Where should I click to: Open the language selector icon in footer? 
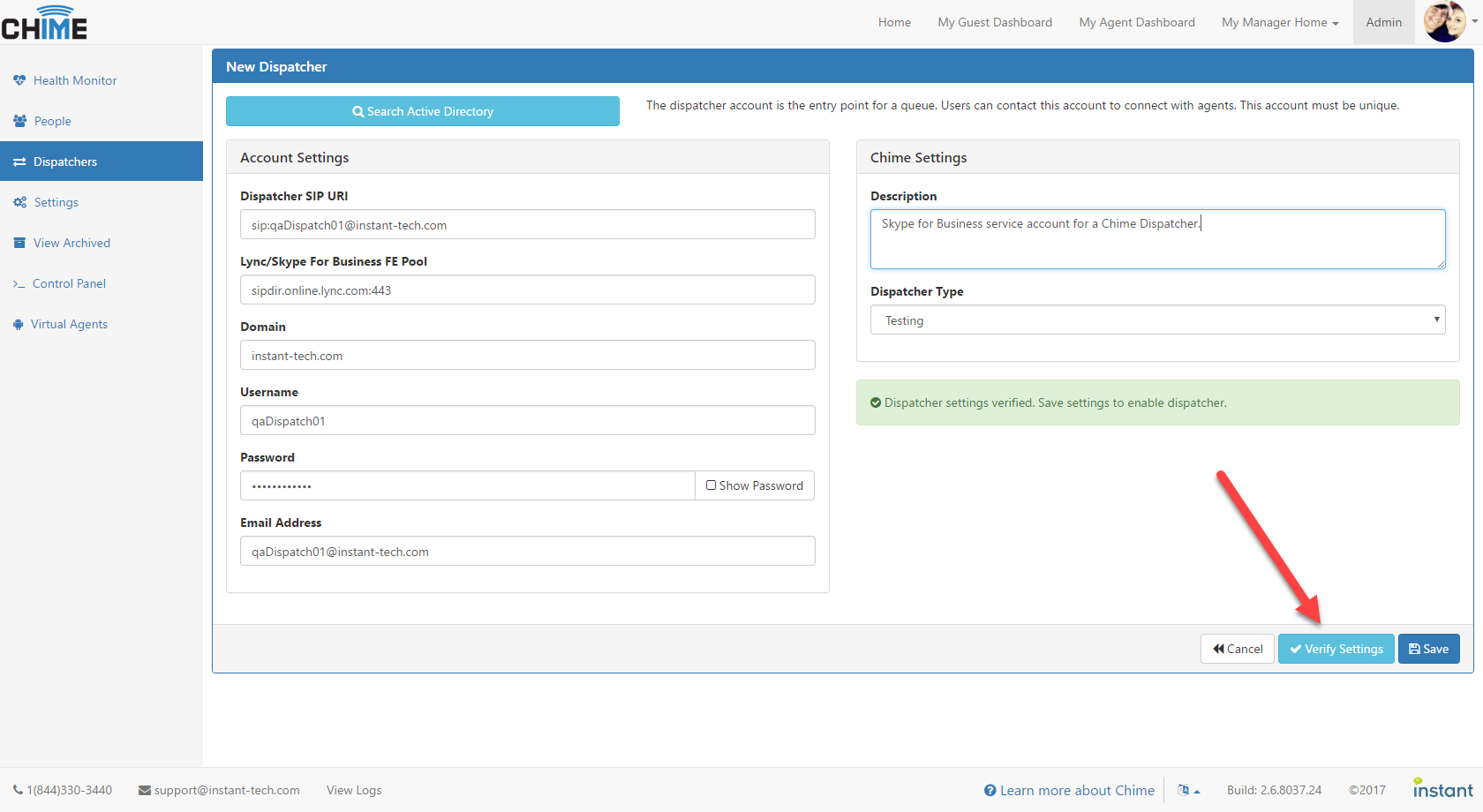tap(1188, 790)
